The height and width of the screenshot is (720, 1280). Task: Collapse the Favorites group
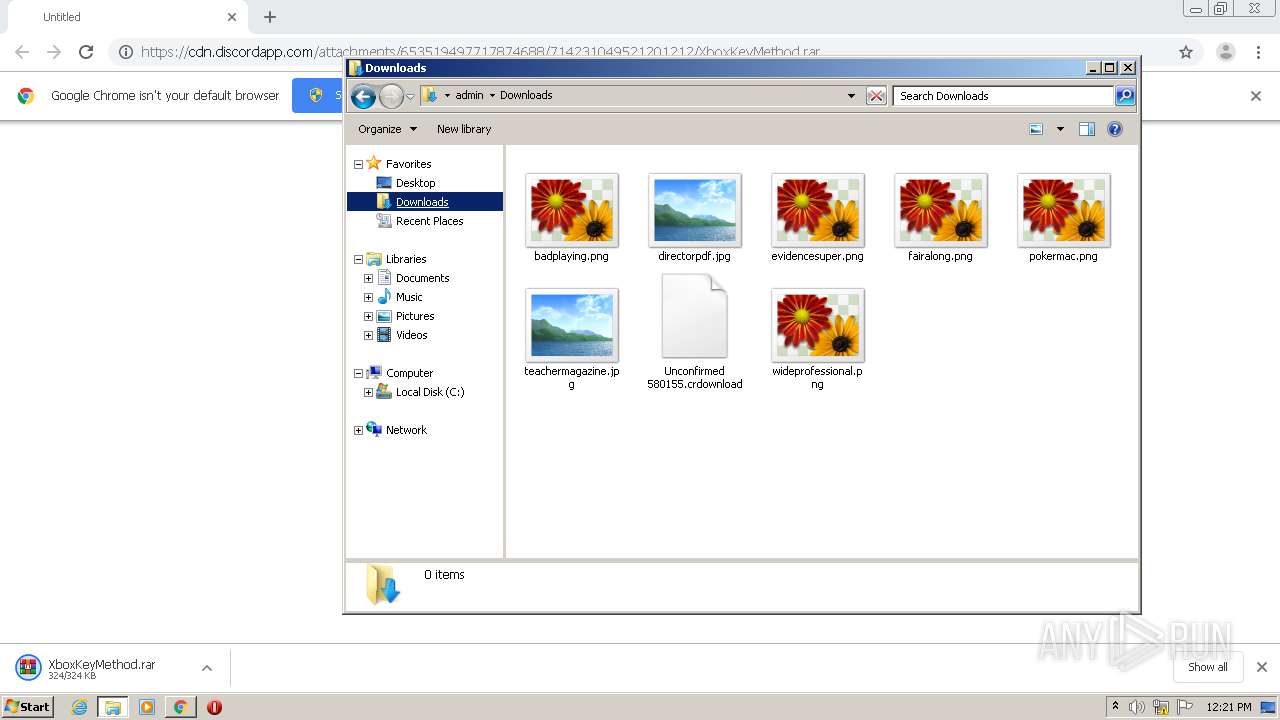click(x=358, y=164)
